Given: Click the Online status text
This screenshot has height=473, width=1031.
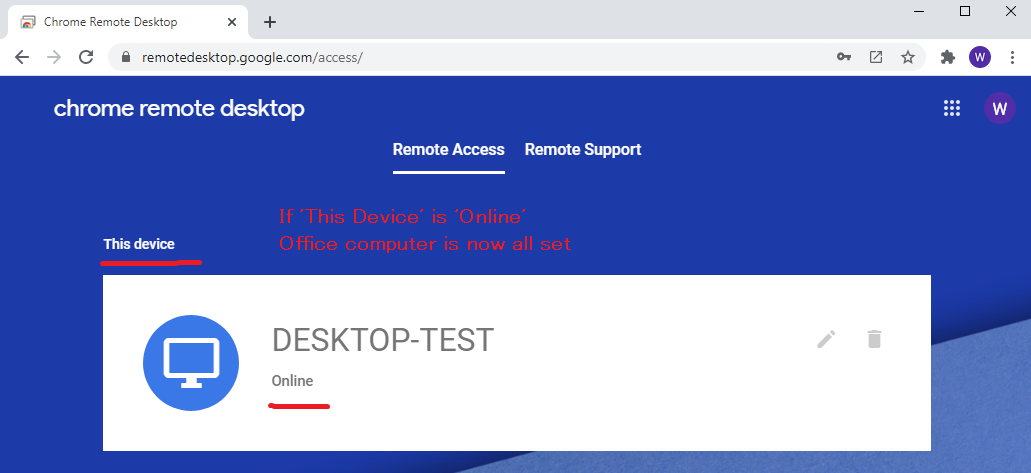Looking at the screenshot, I should tap(293, 381).
